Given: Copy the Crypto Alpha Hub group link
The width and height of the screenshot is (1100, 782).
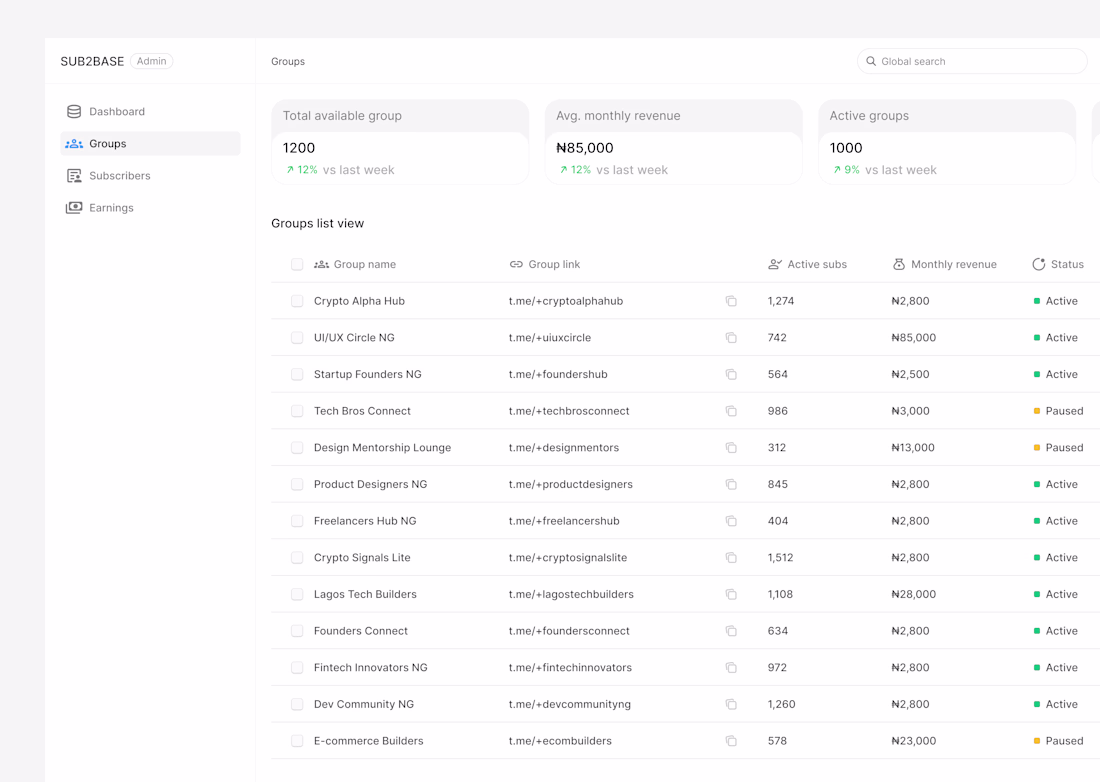Looking at the screenshot, I should (x=731, y=301).
